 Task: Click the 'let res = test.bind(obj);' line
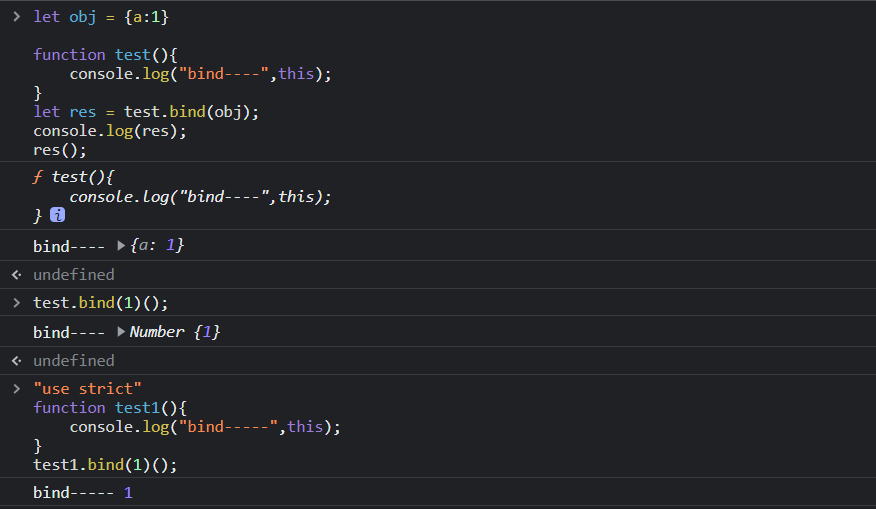(146, 112)
